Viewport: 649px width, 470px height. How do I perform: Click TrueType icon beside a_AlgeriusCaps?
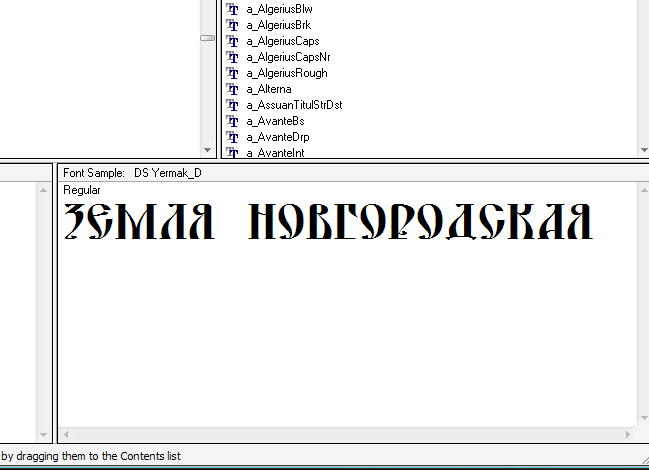tap(232, 41)
